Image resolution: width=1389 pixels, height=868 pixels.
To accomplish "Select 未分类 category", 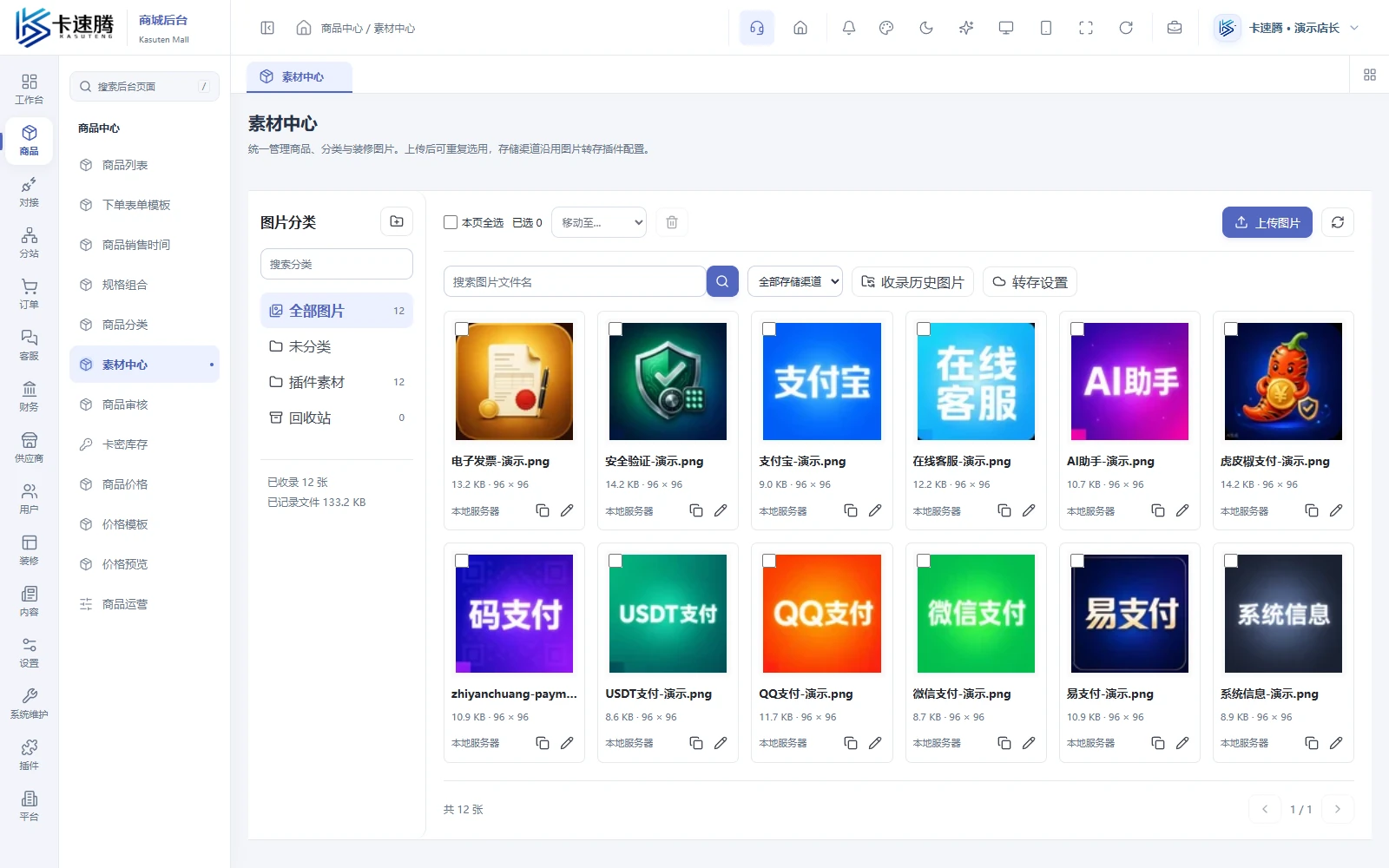I will coord(337,346).
